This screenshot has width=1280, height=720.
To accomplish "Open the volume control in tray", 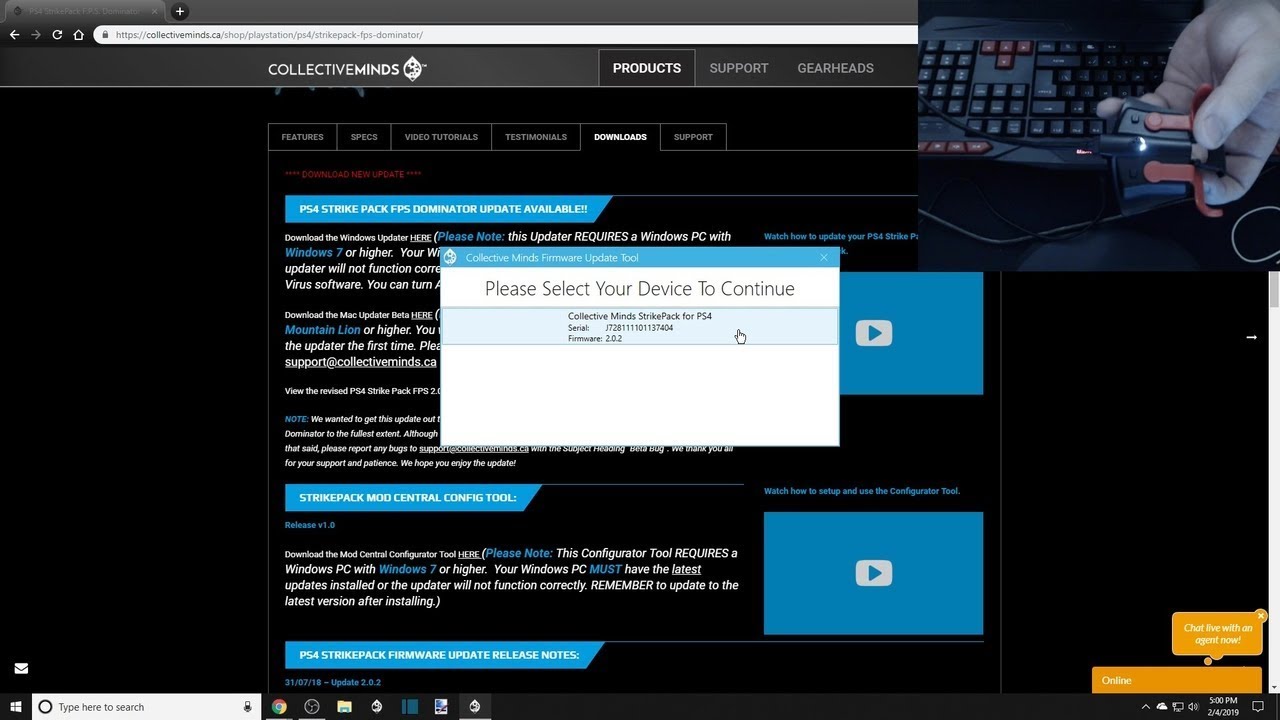I will click(1193, 707).
